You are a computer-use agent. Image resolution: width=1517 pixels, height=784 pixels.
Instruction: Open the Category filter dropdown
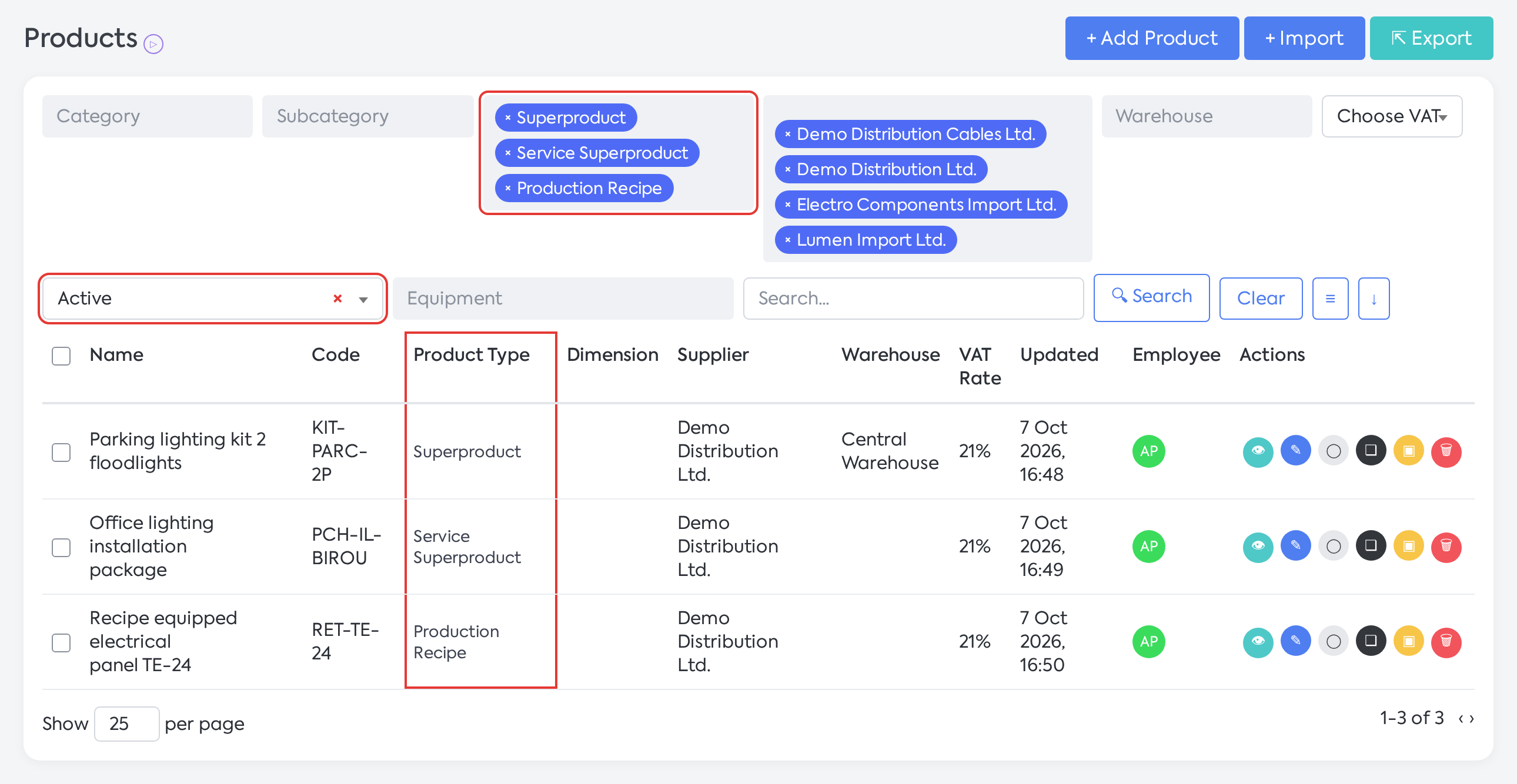[147, 116]
